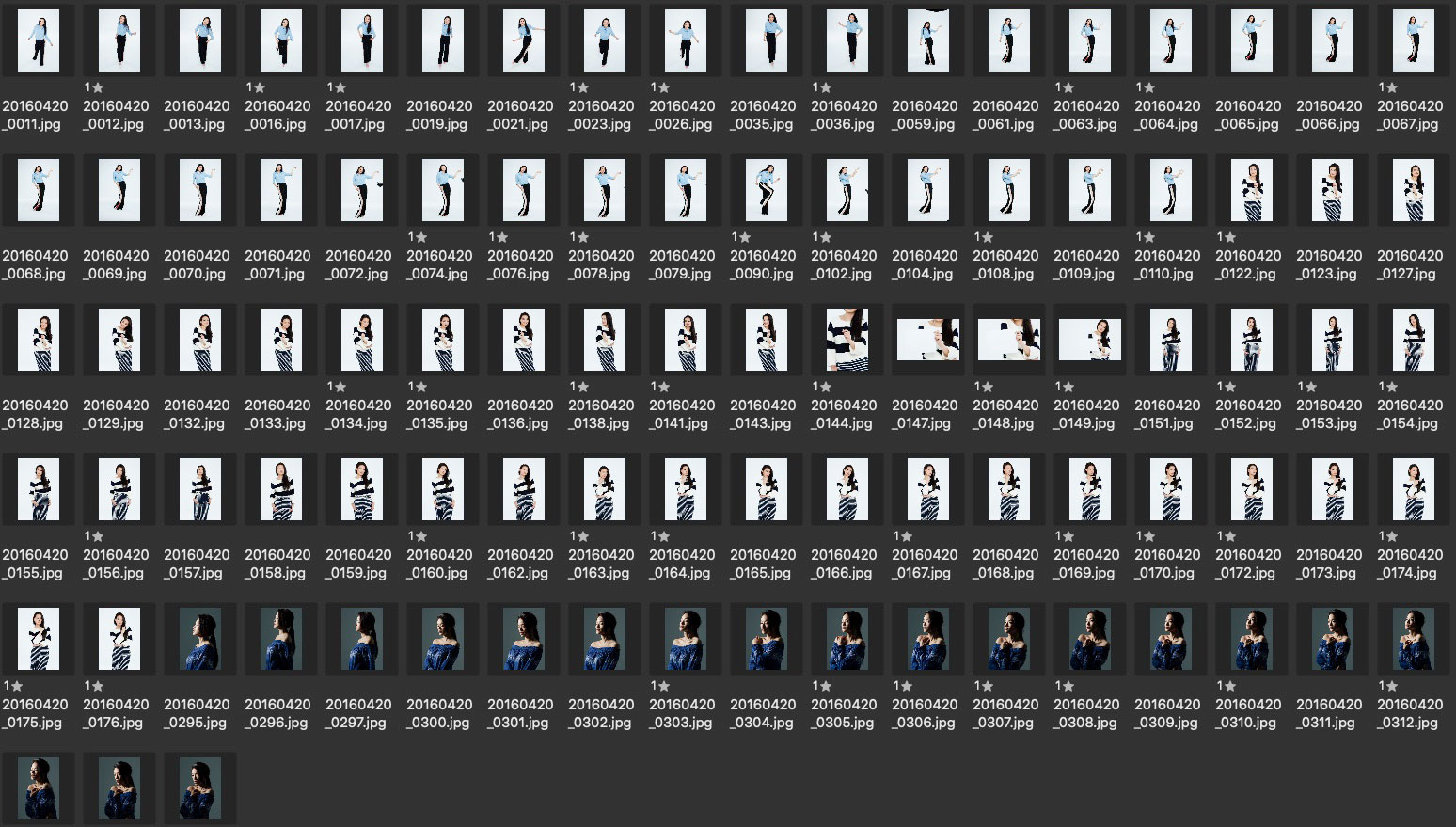Viewport: 1456px width, 827px height.
Task: Click the star rating of 20160420_0175.jpg
Action: point(13,686)
